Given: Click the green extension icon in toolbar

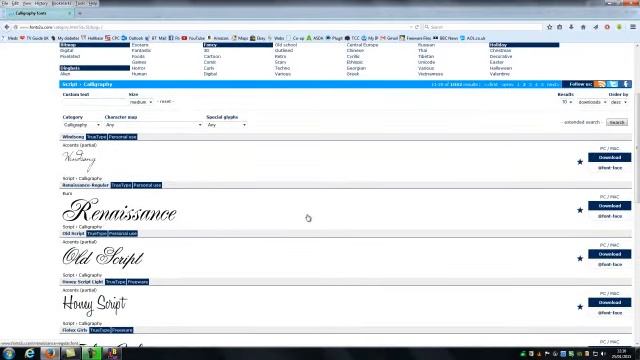Looking at the screenshot, I should 619,27.
